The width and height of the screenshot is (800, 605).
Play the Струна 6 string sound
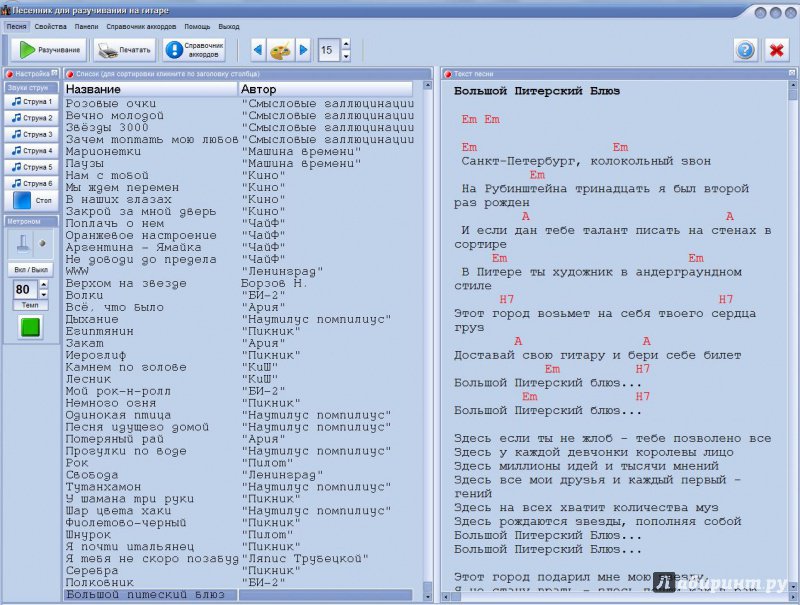click(32, 183)
